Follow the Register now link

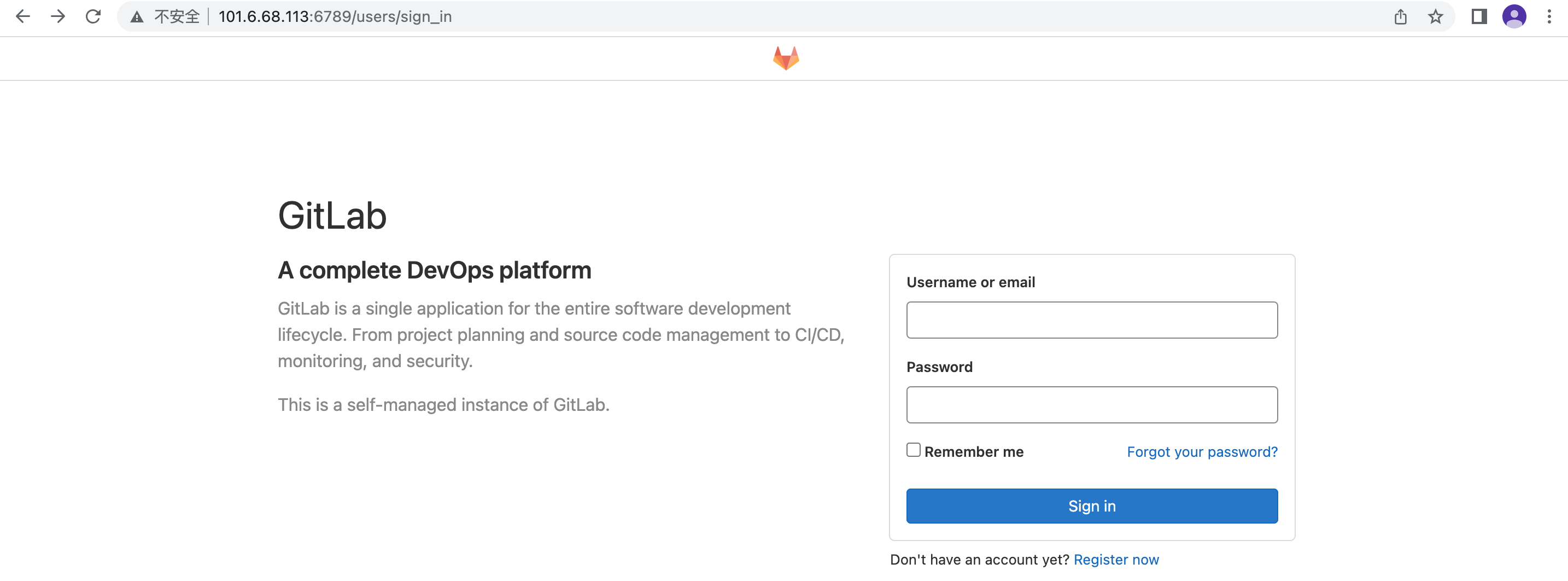click(1116, 560)
